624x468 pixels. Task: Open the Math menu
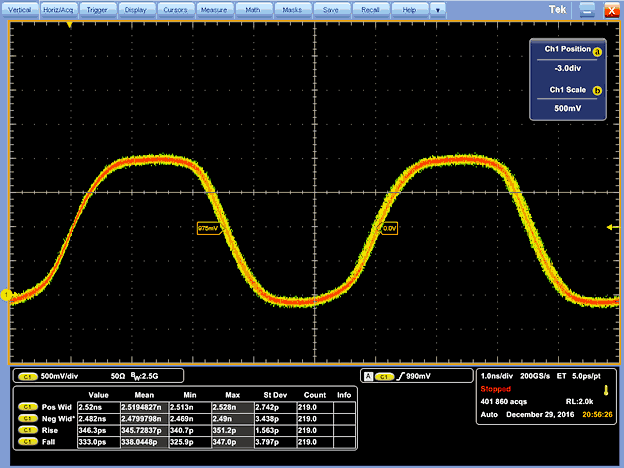click(x=253, y=10)
